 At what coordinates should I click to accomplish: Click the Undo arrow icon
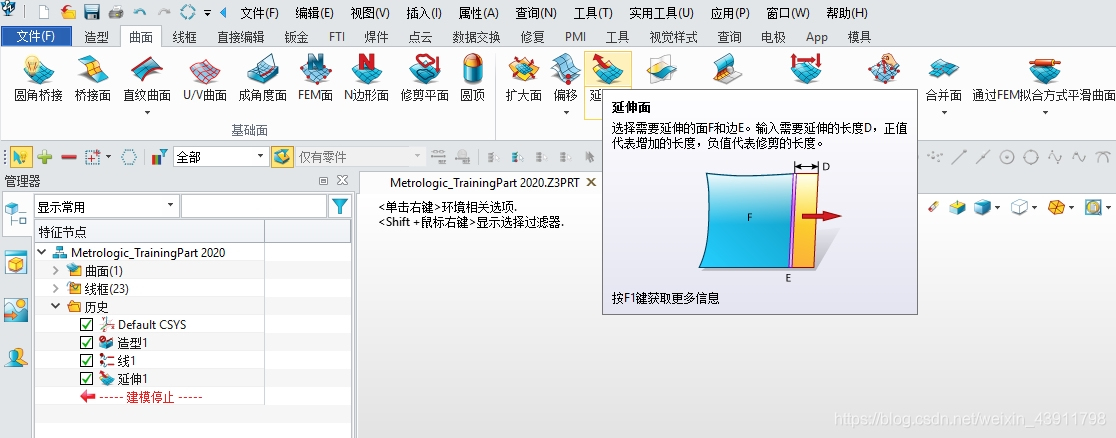tap(140, 12)
